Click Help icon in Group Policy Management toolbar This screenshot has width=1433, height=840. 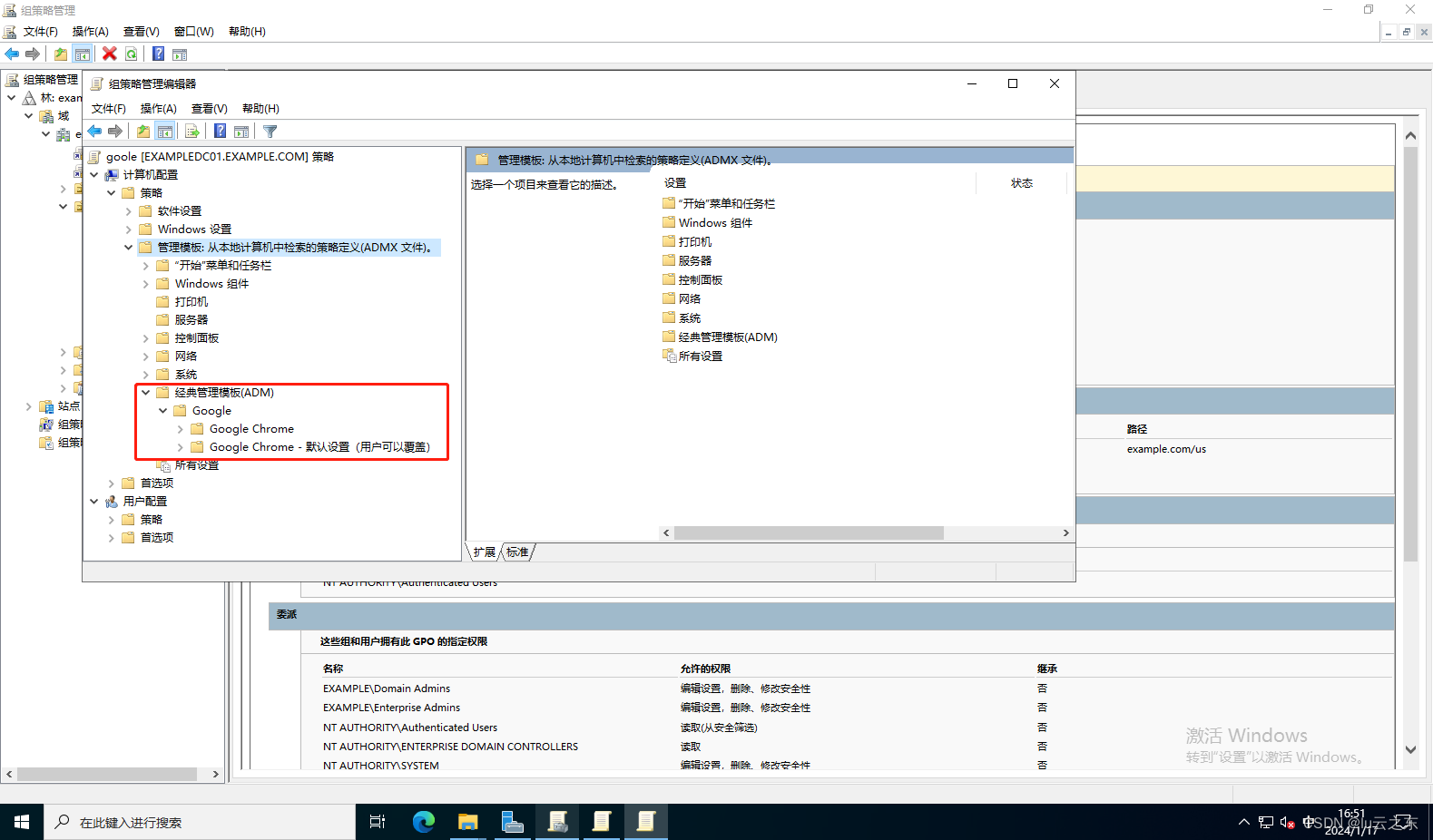click(159, 54)
